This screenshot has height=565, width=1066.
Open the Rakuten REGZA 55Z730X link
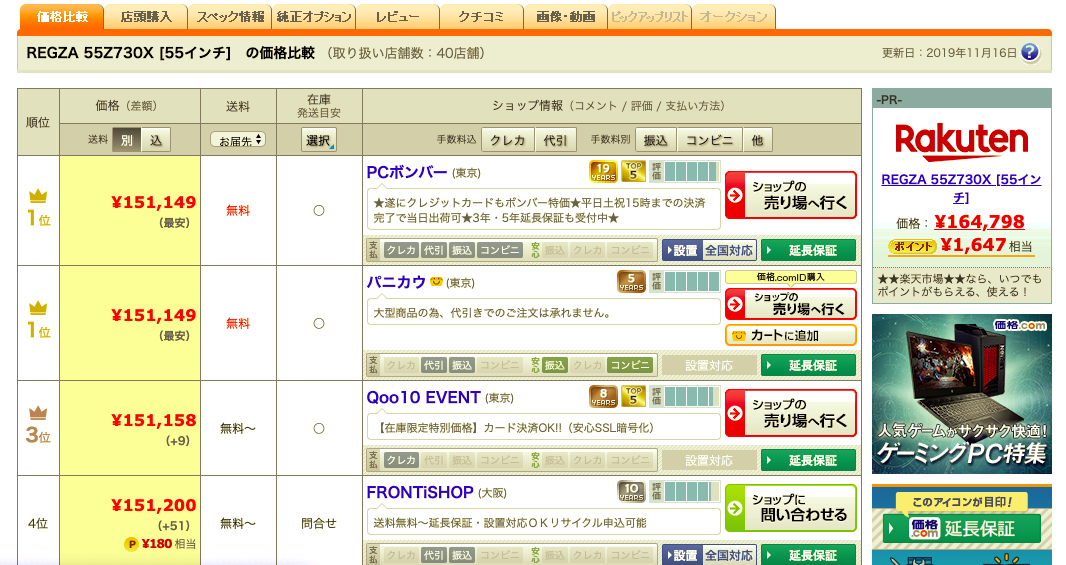coord(961,188)
